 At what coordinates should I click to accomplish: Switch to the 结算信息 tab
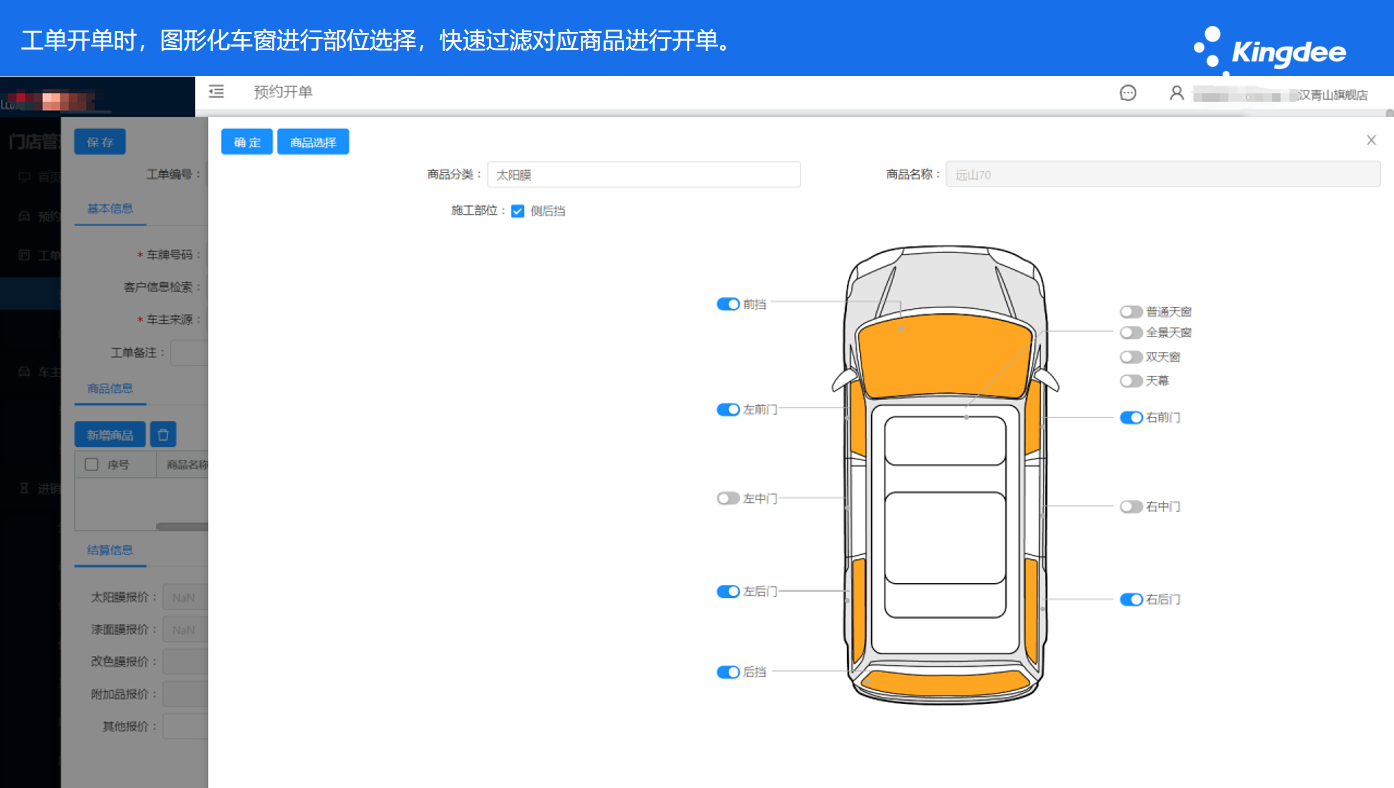pyautogui.click(x=110, y=550)
